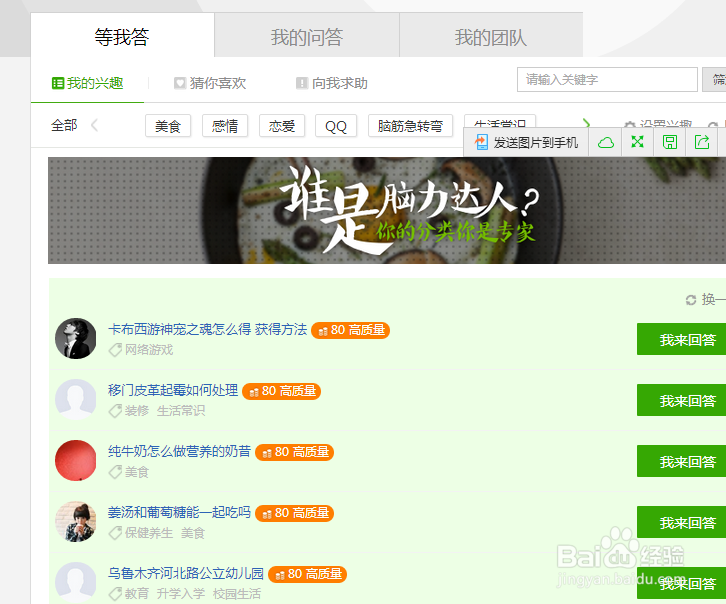Open the 谁是脑力达人 banner
The height and width of the screenshot is (604, 726).
coord(387,211)
